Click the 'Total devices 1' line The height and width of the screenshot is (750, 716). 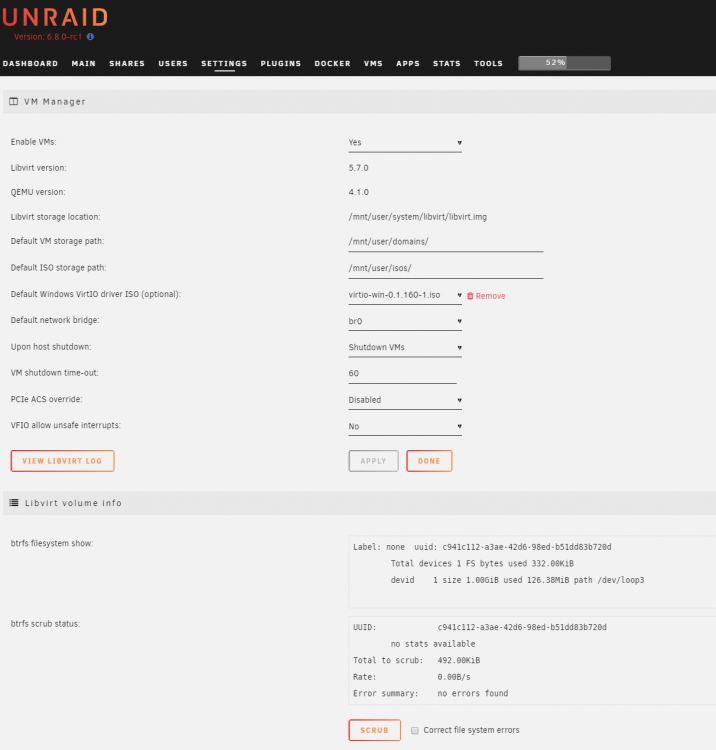(x=482, y=564)
